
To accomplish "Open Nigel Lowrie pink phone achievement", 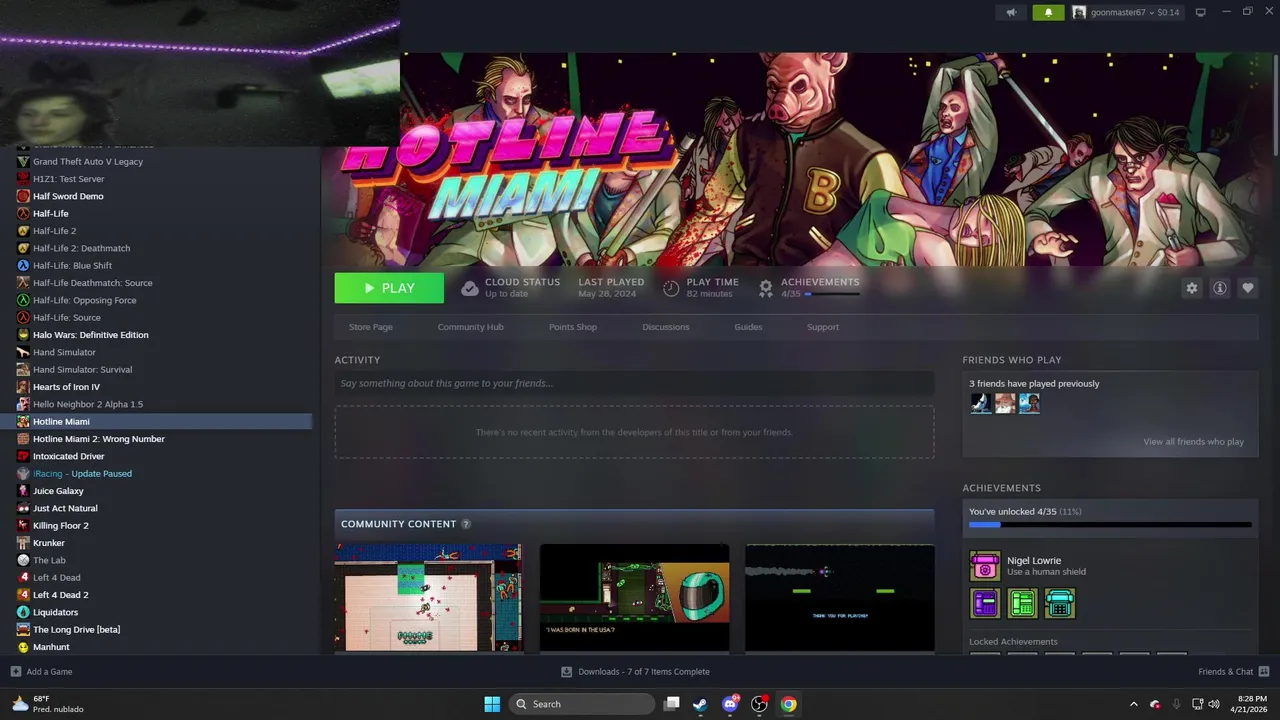I will tap(985, 566).
